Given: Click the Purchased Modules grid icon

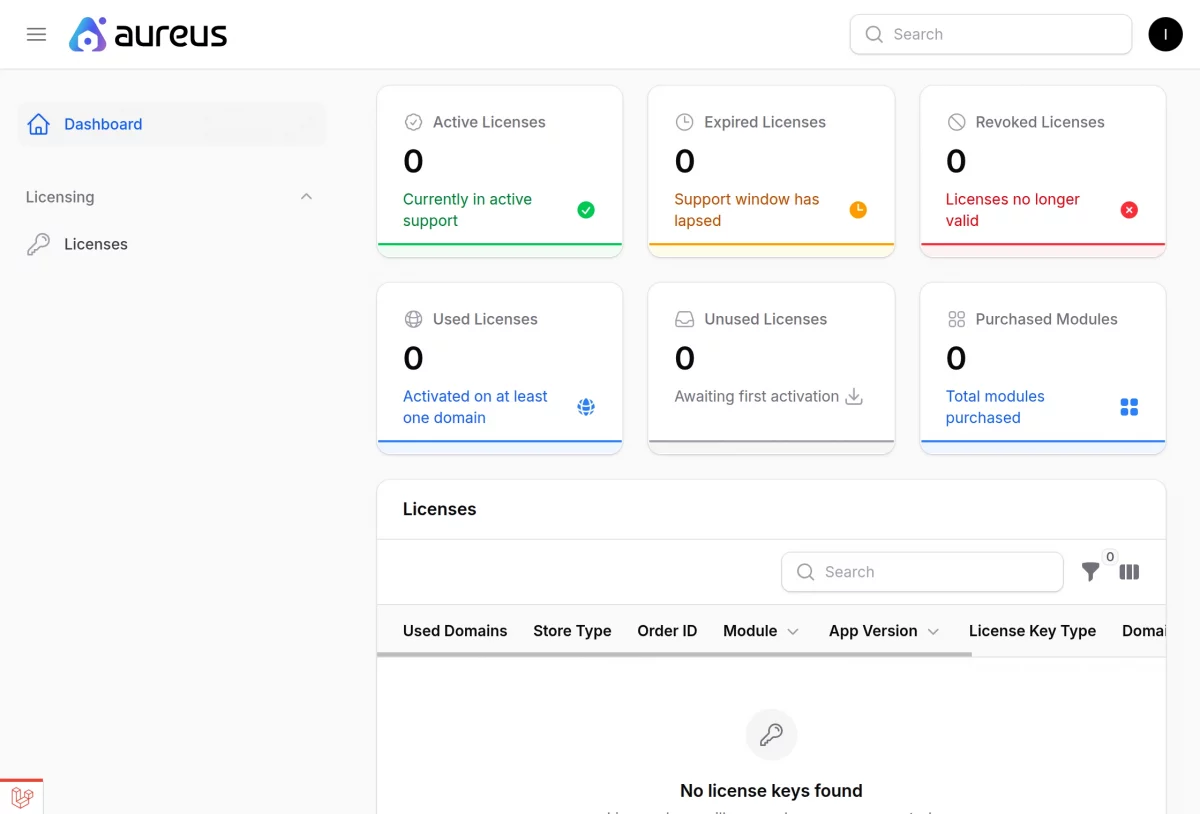Looking at the screenshot, I should click(956, 319).
